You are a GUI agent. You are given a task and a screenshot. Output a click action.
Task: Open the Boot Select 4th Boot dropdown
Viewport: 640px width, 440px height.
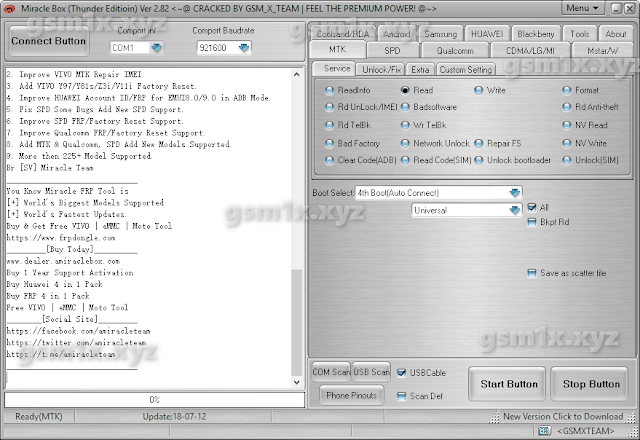(515, 193)
